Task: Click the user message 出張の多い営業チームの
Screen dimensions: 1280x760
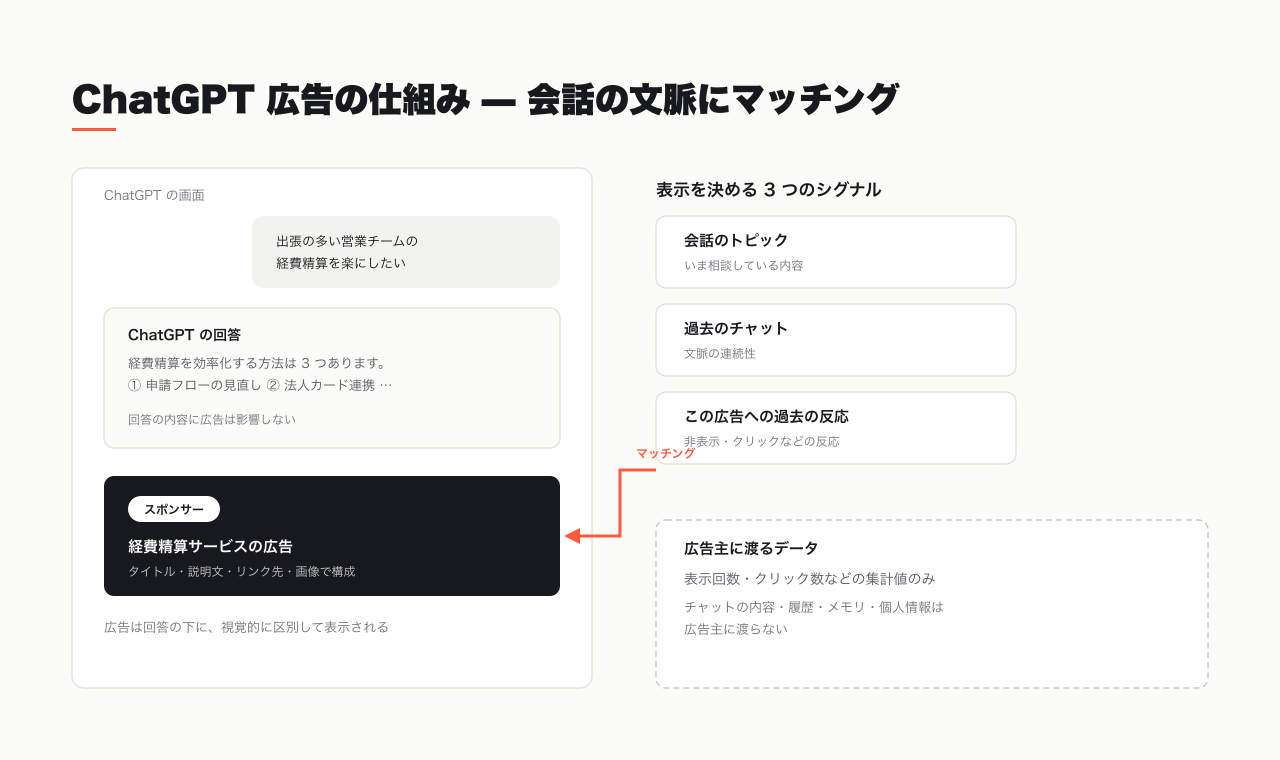Action: pos(347,241)
